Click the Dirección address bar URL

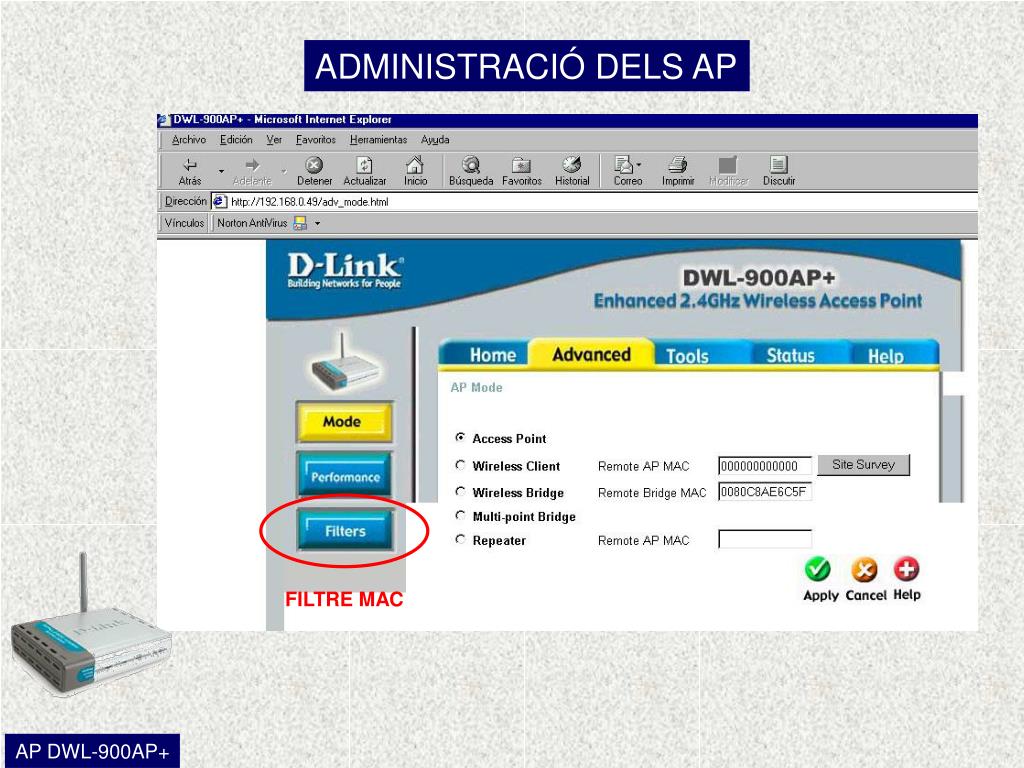point(310,202)
